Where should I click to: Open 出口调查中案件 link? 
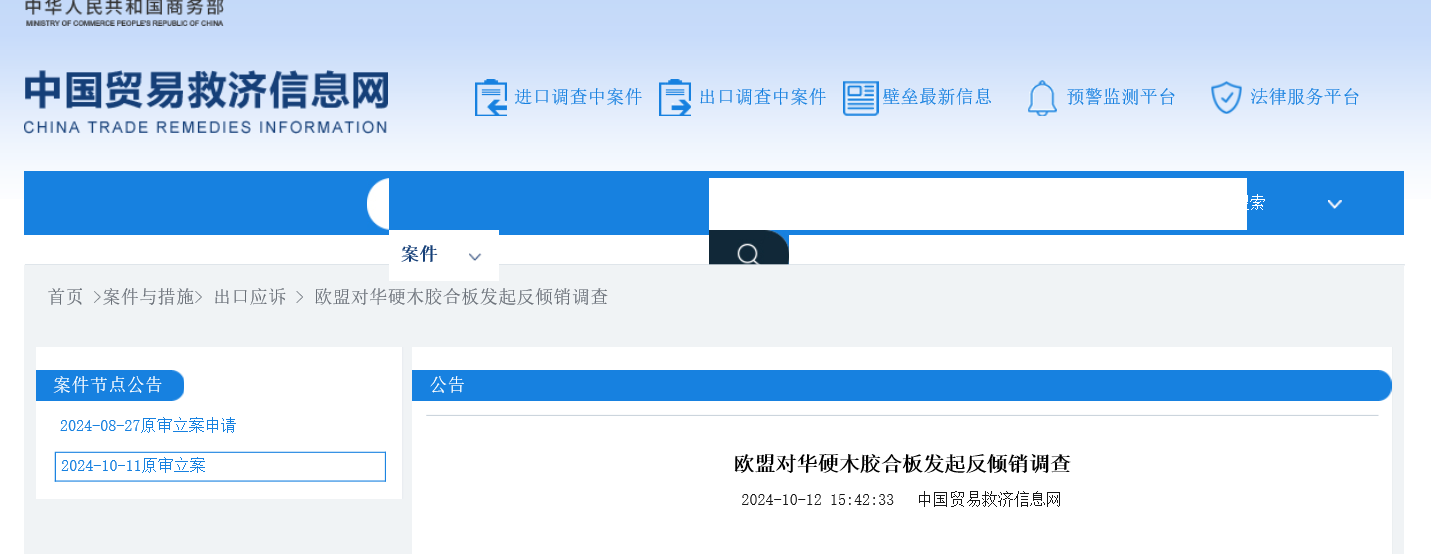coord(762,97)
